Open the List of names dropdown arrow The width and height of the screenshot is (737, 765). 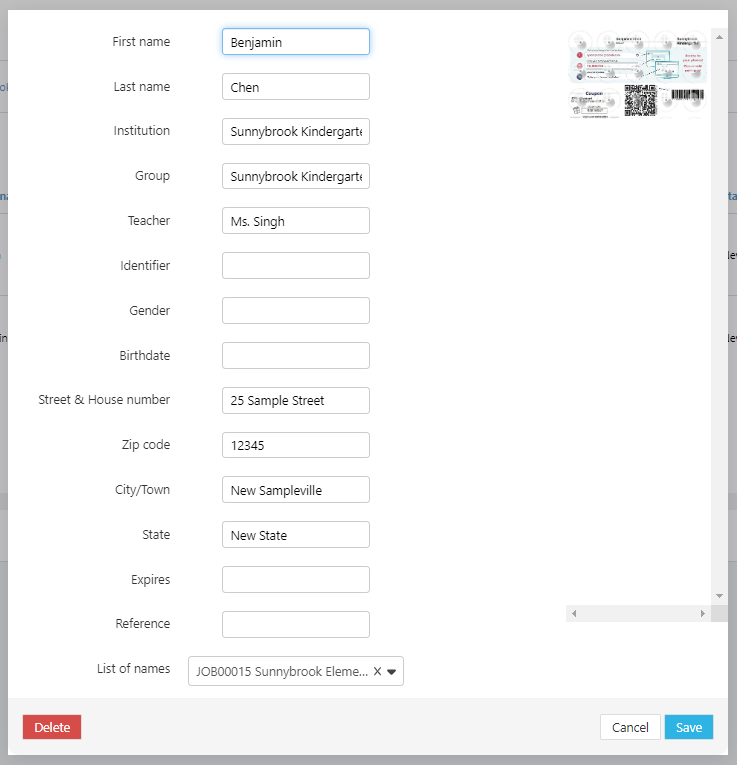391,672
